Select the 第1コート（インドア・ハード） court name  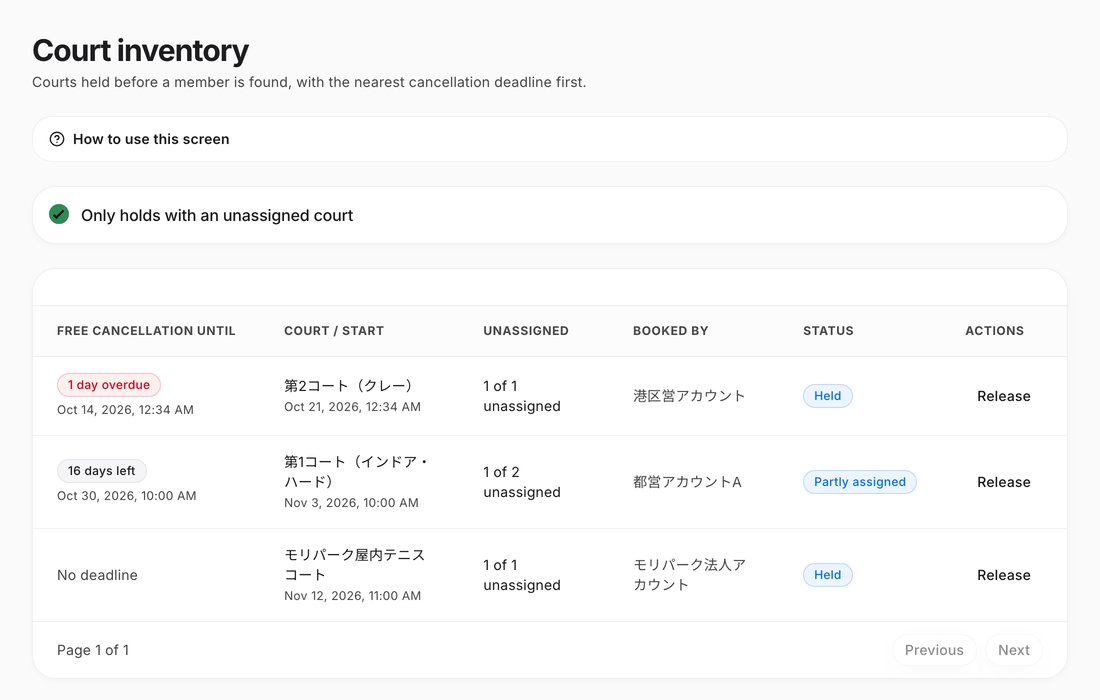tap(356, 471)
